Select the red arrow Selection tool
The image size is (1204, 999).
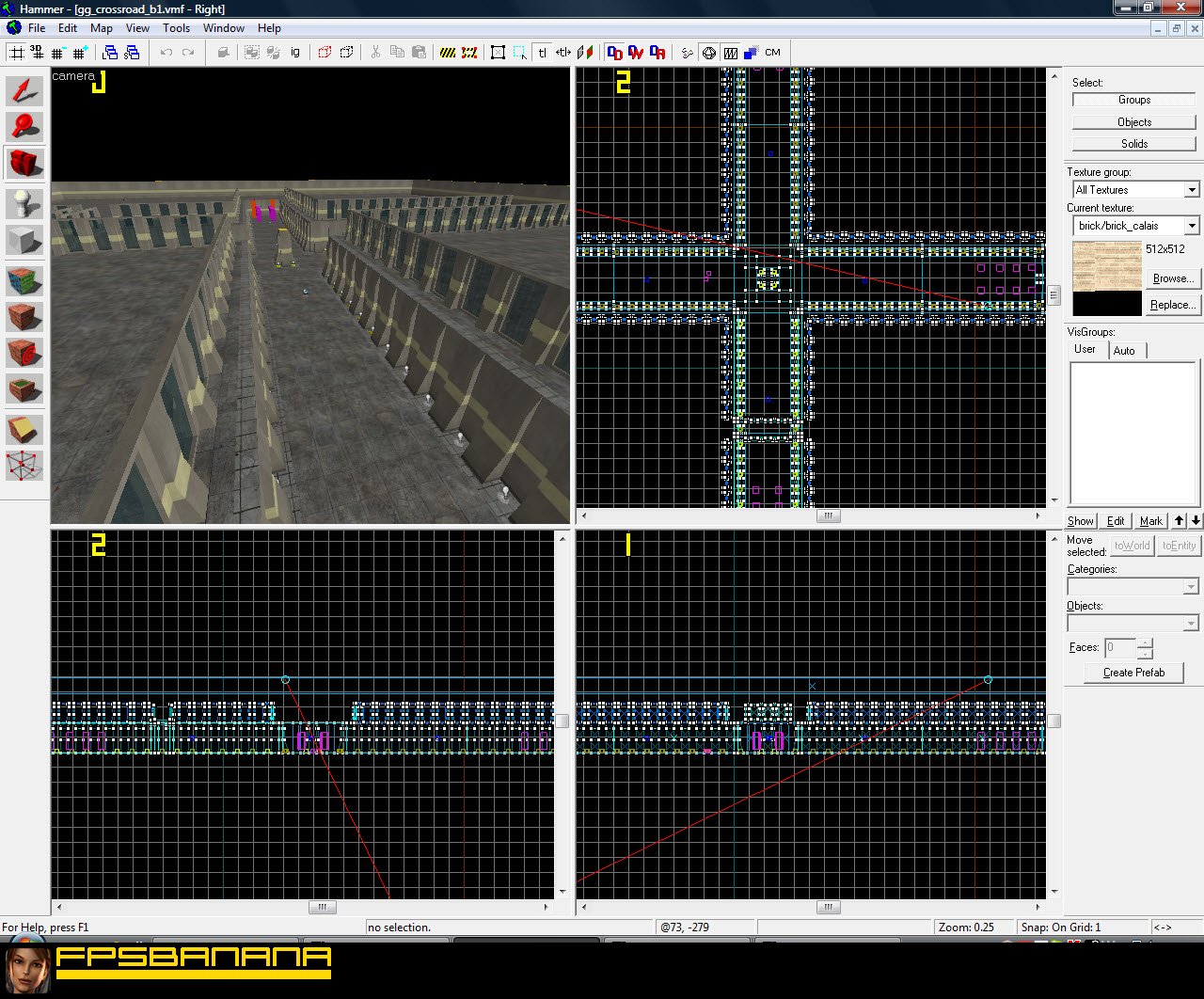25,91
